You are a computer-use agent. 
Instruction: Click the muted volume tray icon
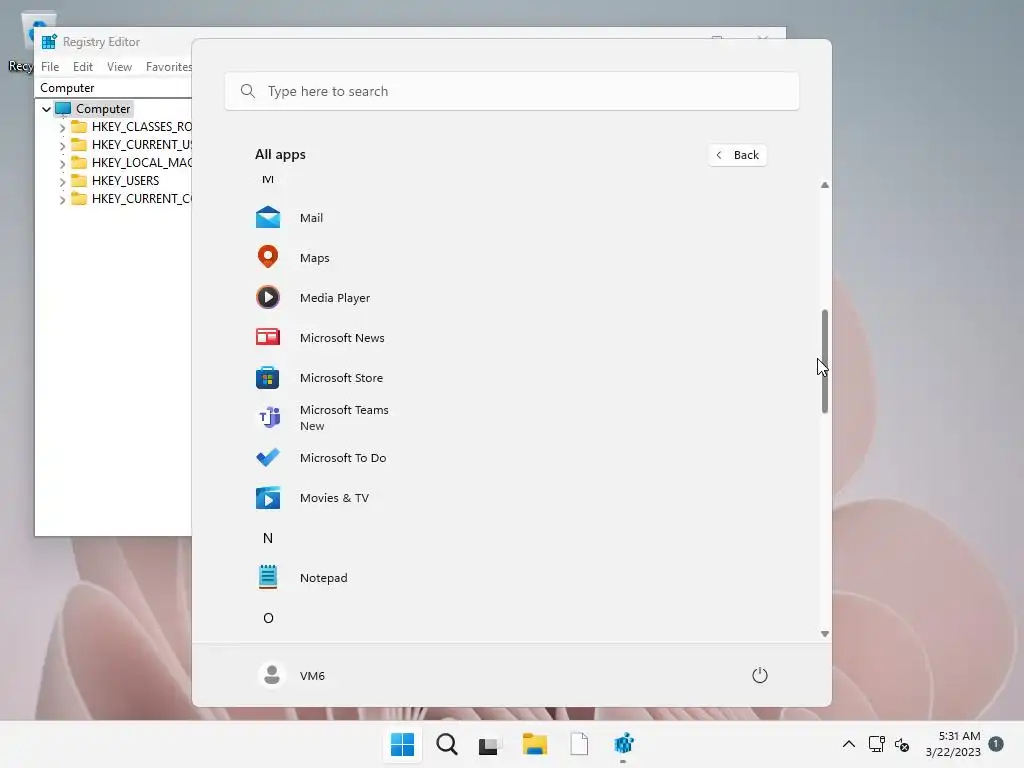pyautogui.click(x=902, y=744)
